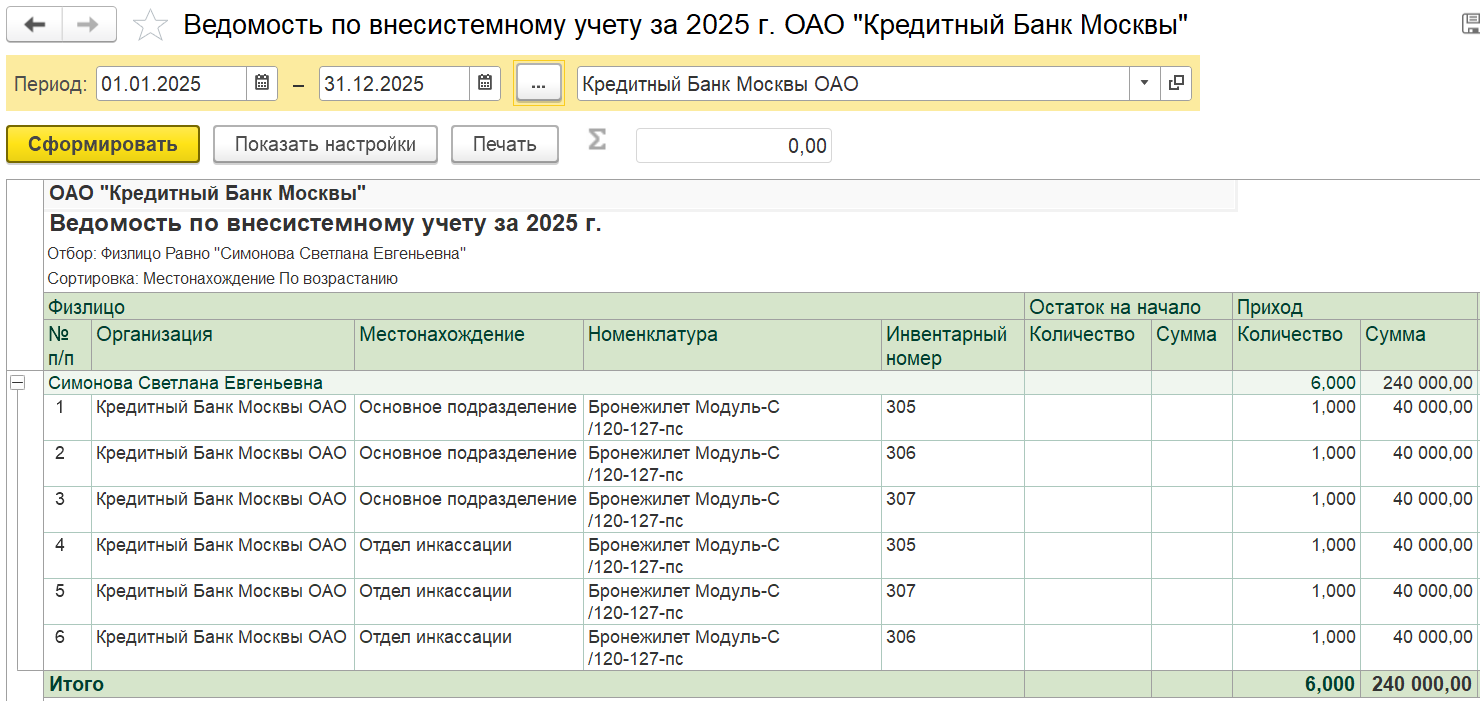Add report to favorites with star
This screenshot has height=701, width=1480.
coord(150,26)
